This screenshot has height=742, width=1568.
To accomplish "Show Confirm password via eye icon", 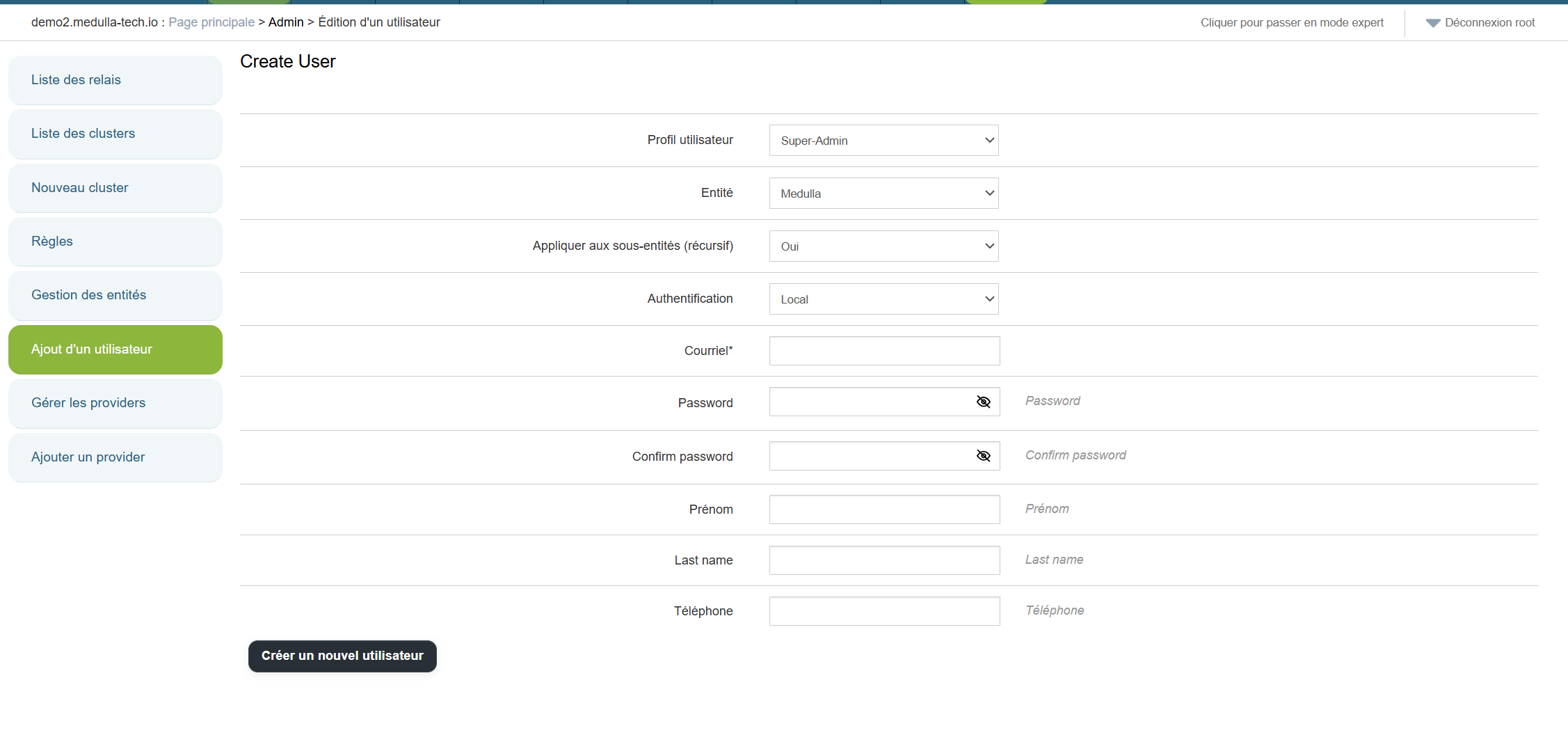I will click(x=983, y=456).
